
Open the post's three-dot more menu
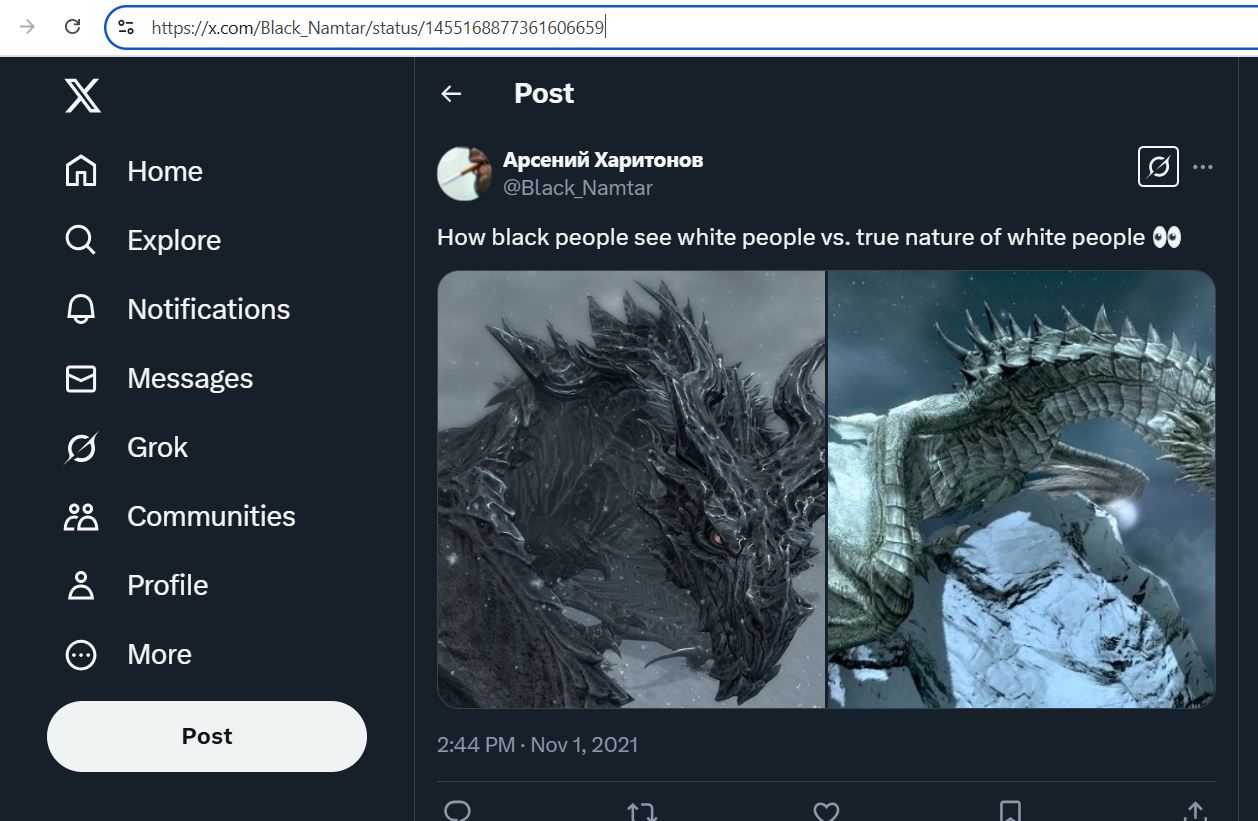pyautogui.click(x=1203, y=167)
